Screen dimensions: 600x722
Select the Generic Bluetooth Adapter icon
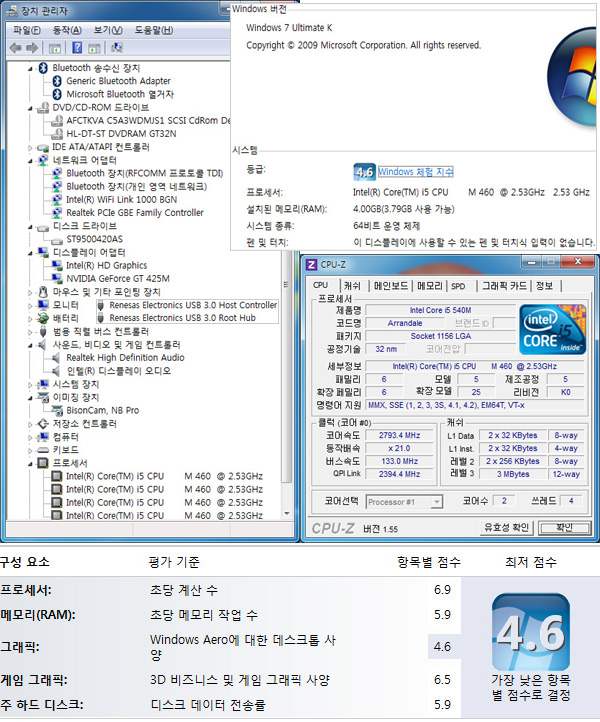(x=57, y=81)
